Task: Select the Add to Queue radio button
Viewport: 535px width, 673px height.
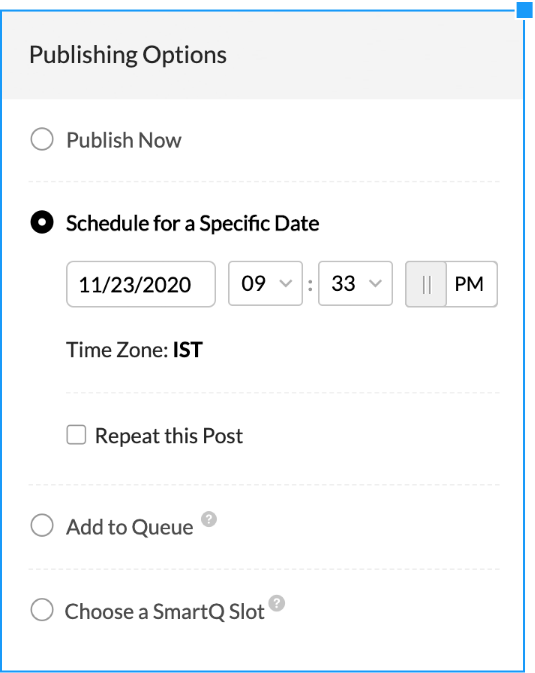Action: (42, 525)
